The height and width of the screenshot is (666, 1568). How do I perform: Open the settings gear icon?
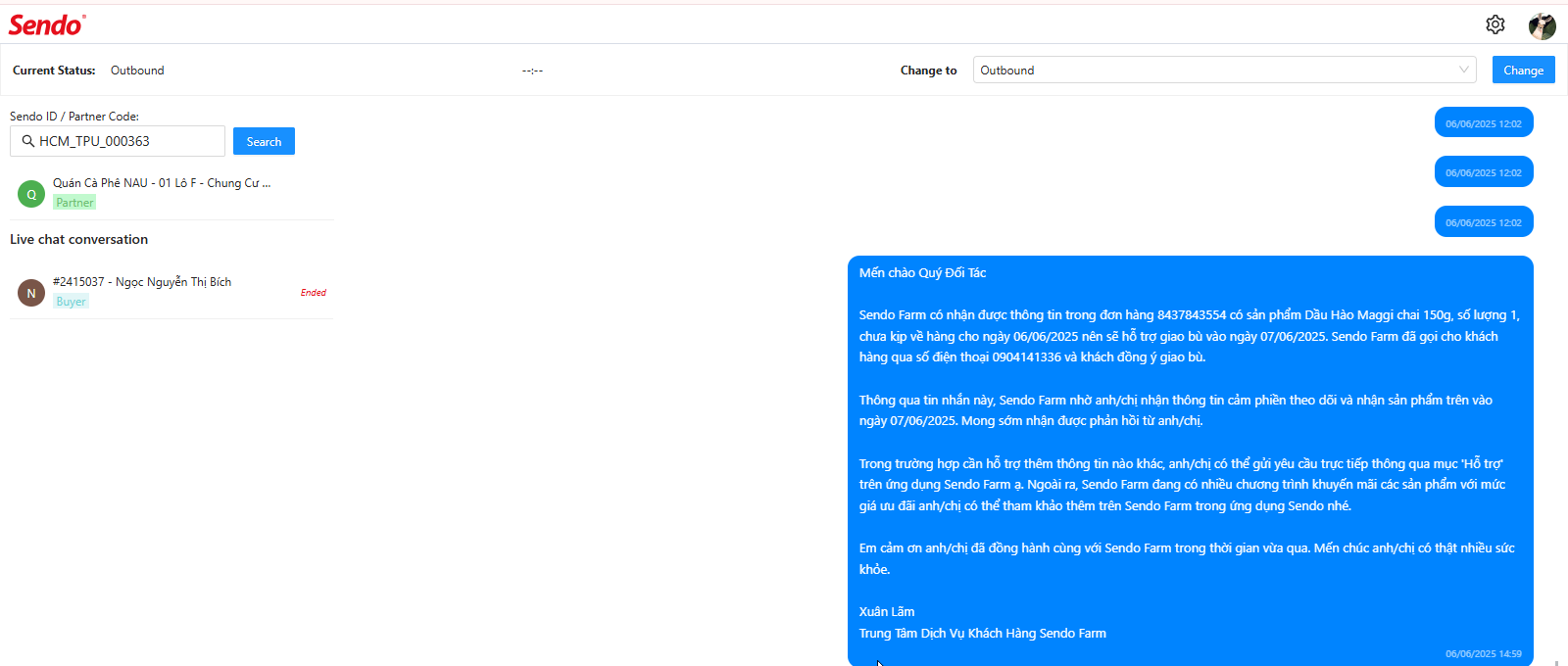click(x=1494, y=24)
